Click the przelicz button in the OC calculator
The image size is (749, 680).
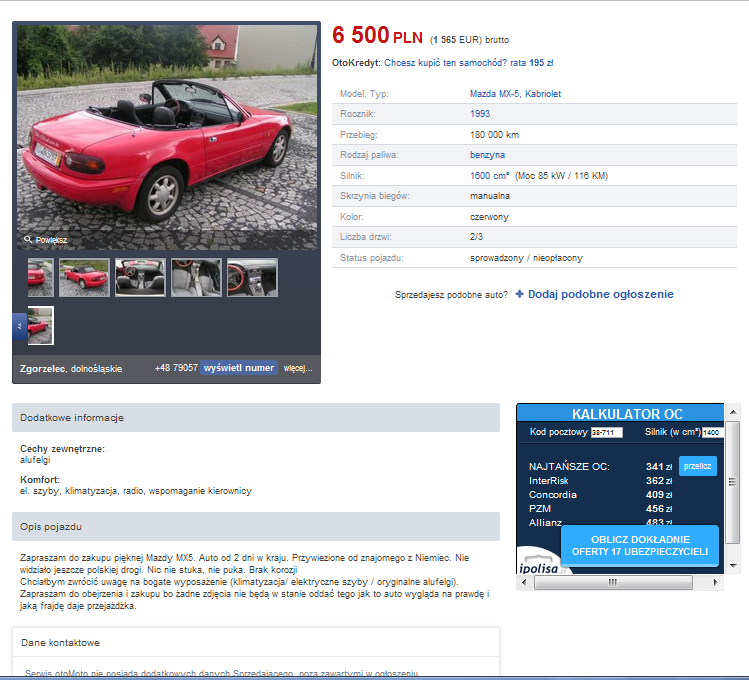click(x=697, y=466)
